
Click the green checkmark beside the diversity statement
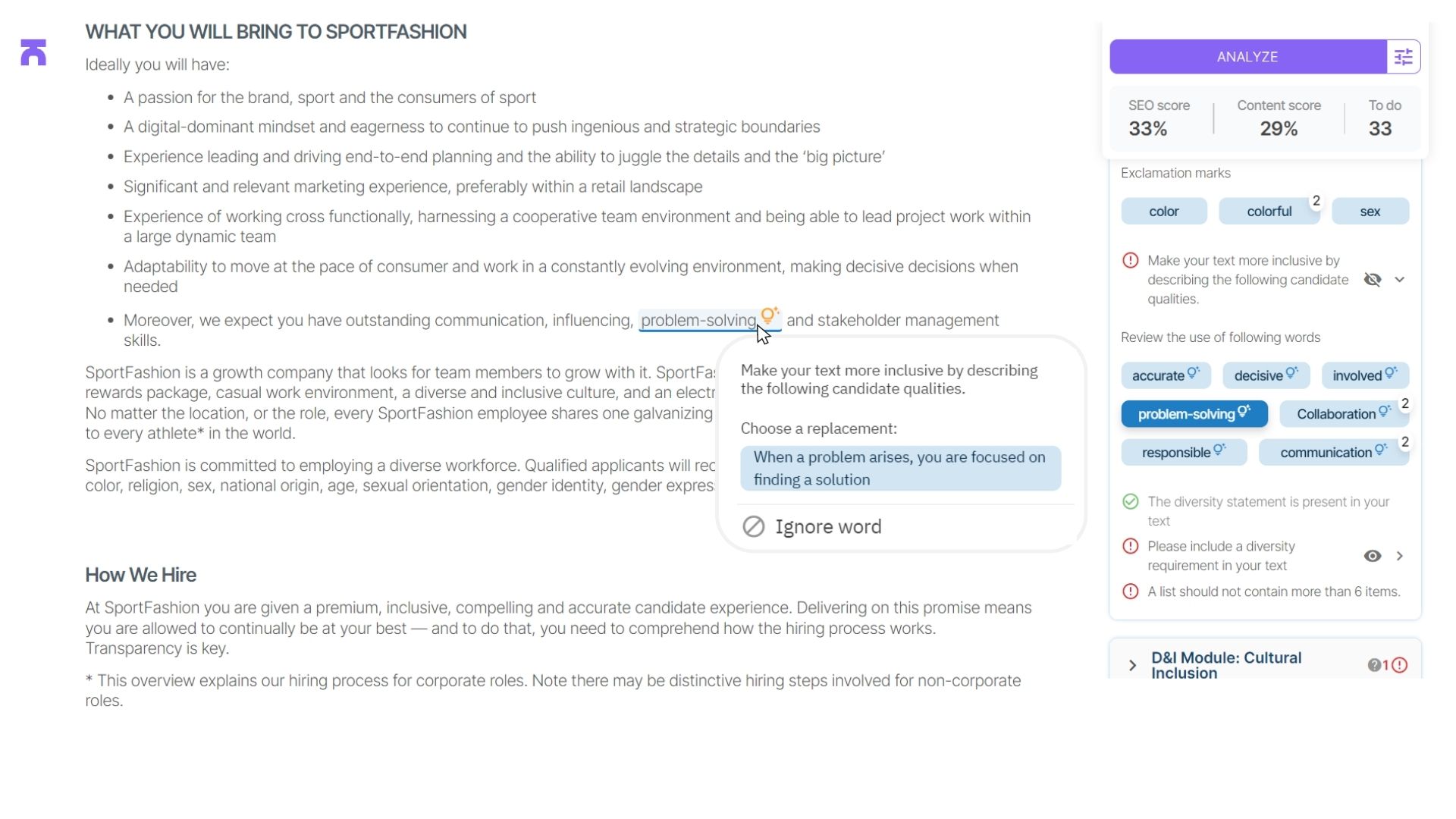click(x=1131, y=501)
